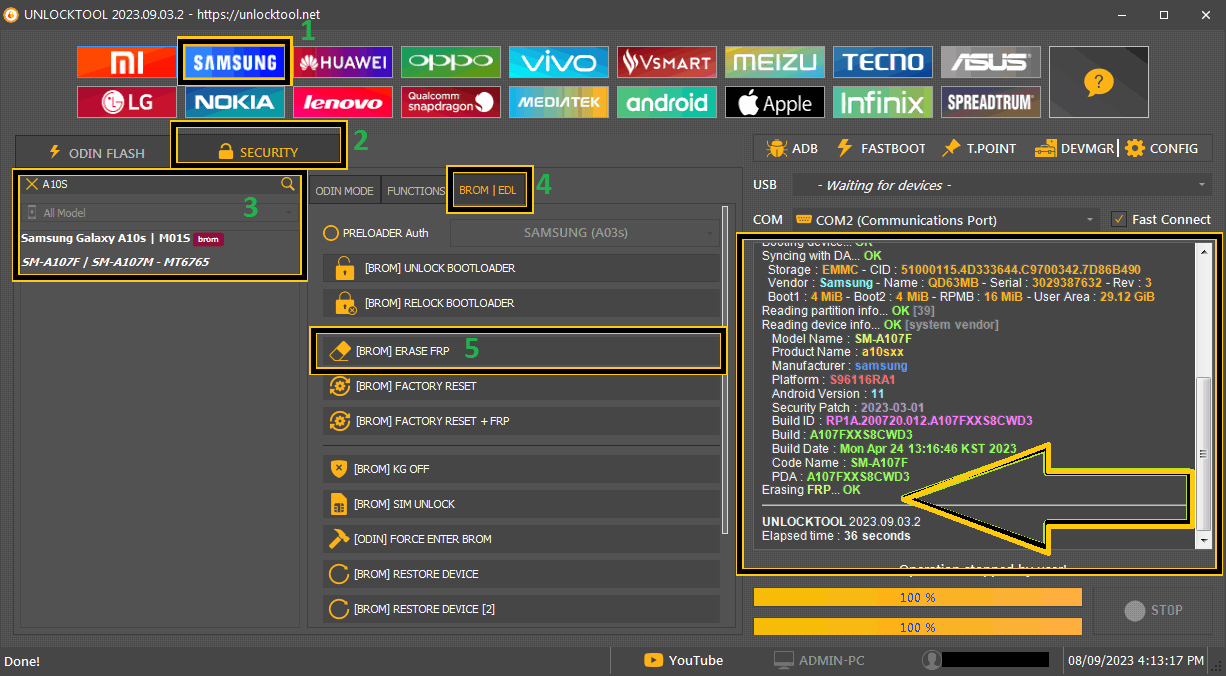Select the Android logo

point(666,102)
